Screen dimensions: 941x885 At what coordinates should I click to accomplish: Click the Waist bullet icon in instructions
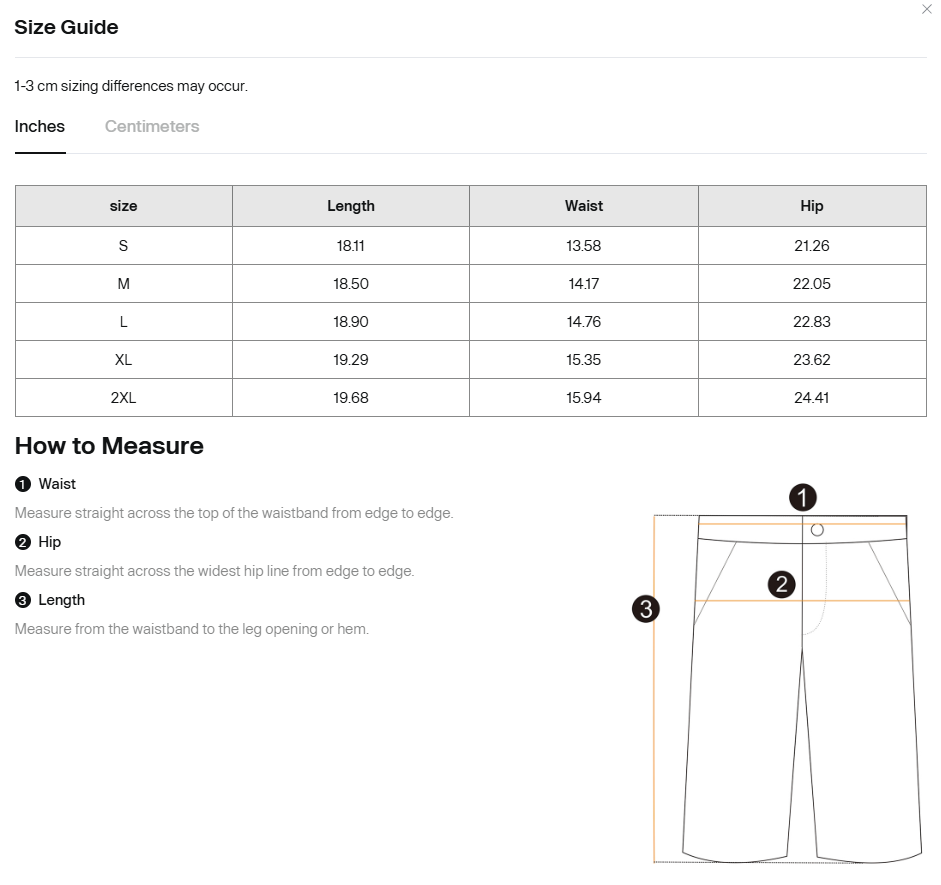coord(23,484)
